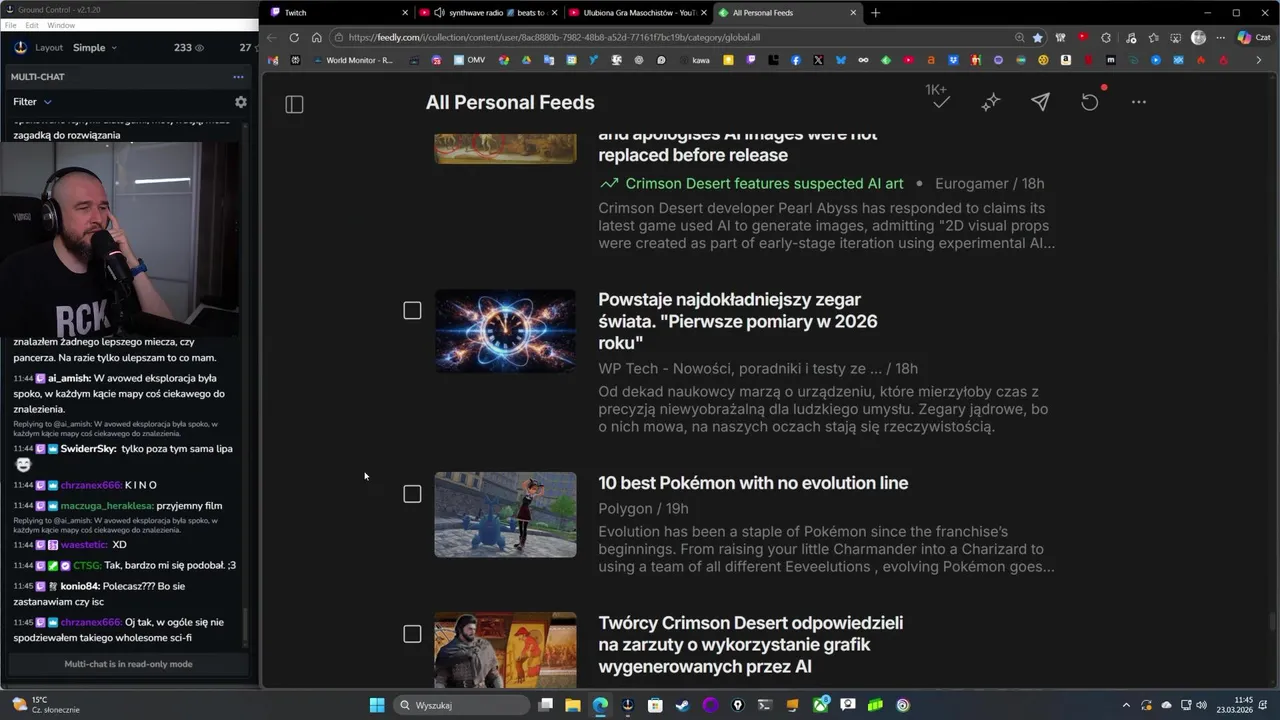Refresh the Feedly feed list

click(1089, 102)
